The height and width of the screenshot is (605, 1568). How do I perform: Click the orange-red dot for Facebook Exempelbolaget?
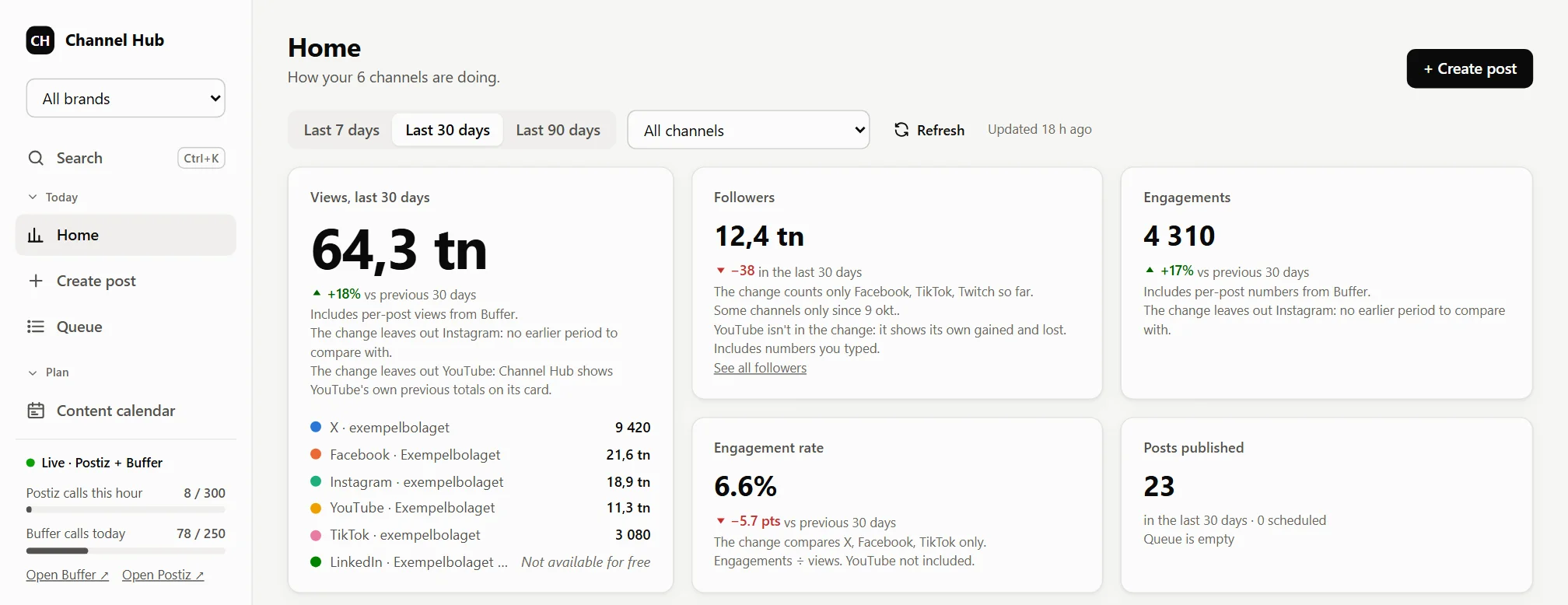pos(316,454)
